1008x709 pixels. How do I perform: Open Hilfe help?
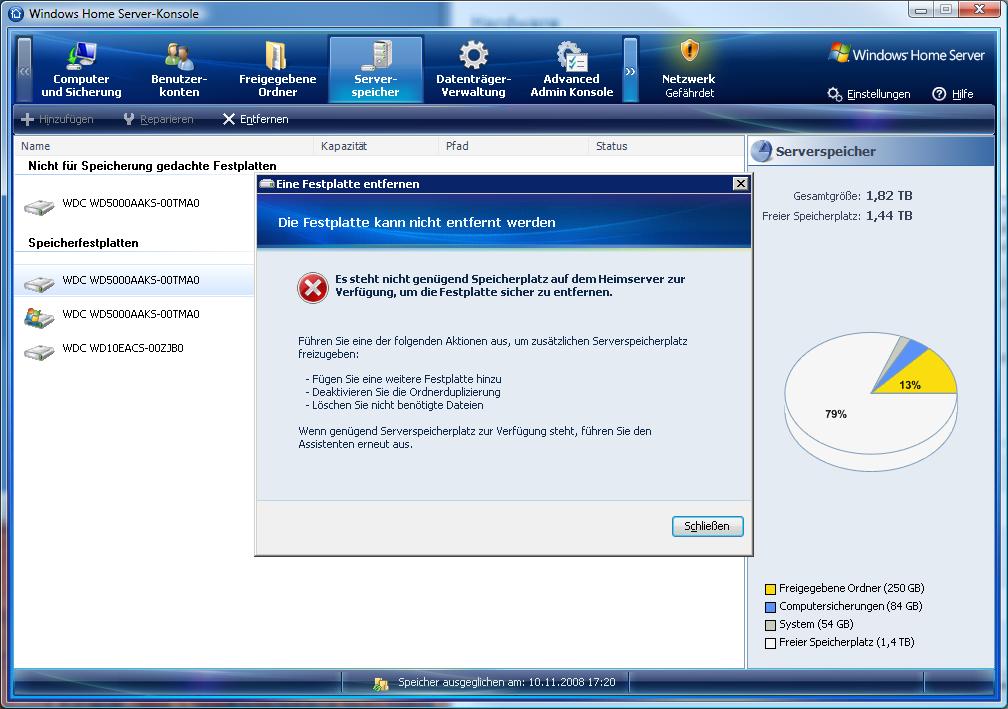[953, 94]
